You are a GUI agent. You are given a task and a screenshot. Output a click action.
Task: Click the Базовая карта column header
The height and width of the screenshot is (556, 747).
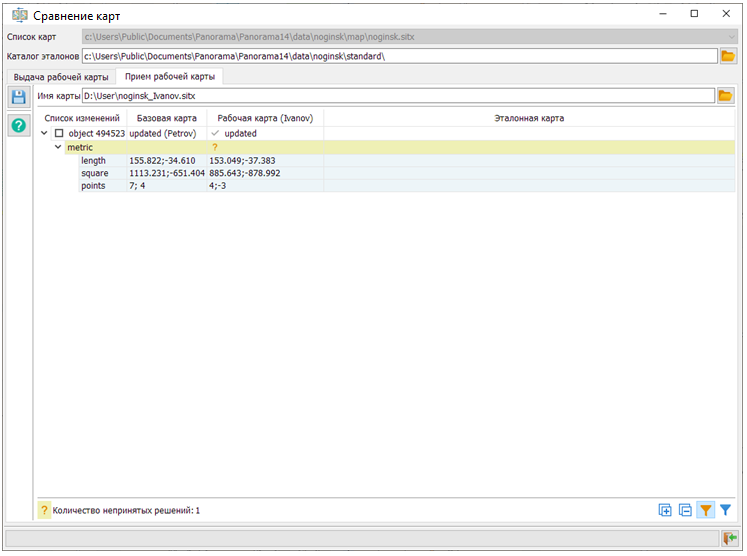coord(167,118)
